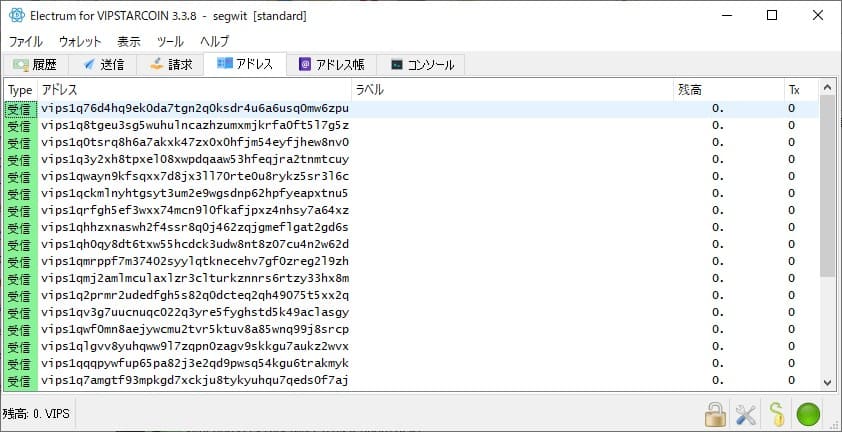
Task: Sort by the ラベル column header
Action: (512, 90)
